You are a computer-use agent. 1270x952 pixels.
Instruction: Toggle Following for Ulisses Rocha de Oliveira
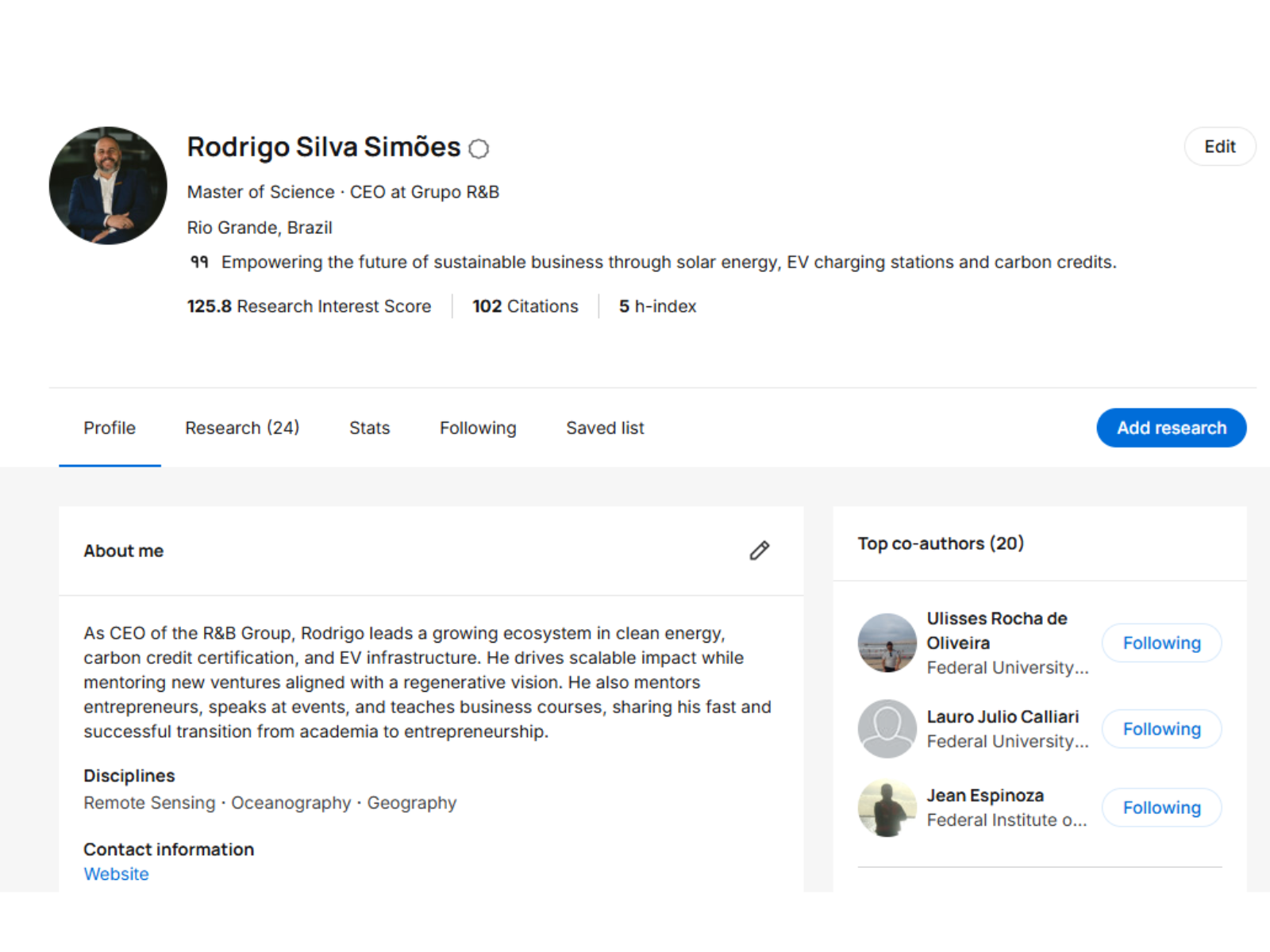click(1160, 643)
